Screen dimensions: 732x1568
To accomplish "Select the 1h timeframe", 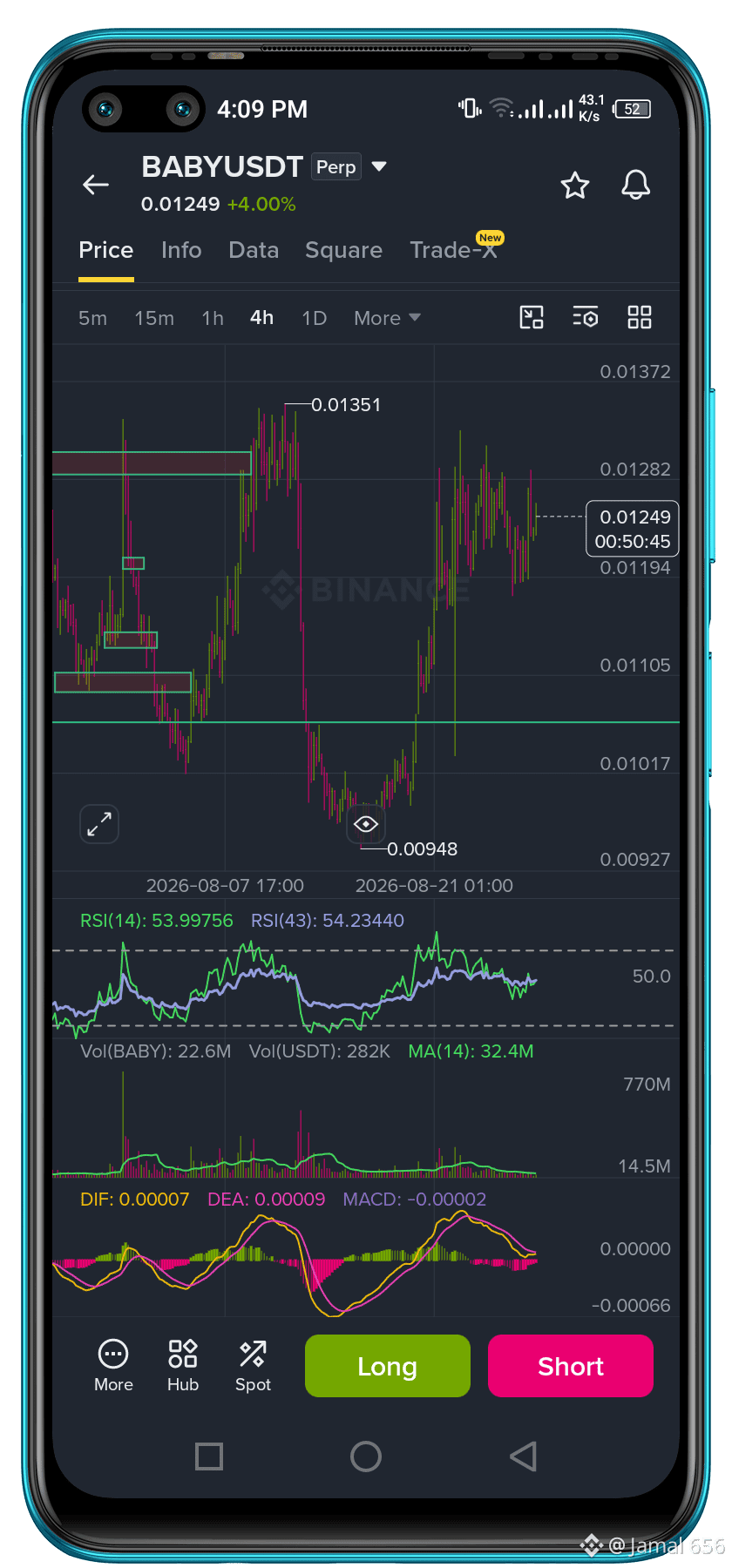I will (x=213, y=318).
